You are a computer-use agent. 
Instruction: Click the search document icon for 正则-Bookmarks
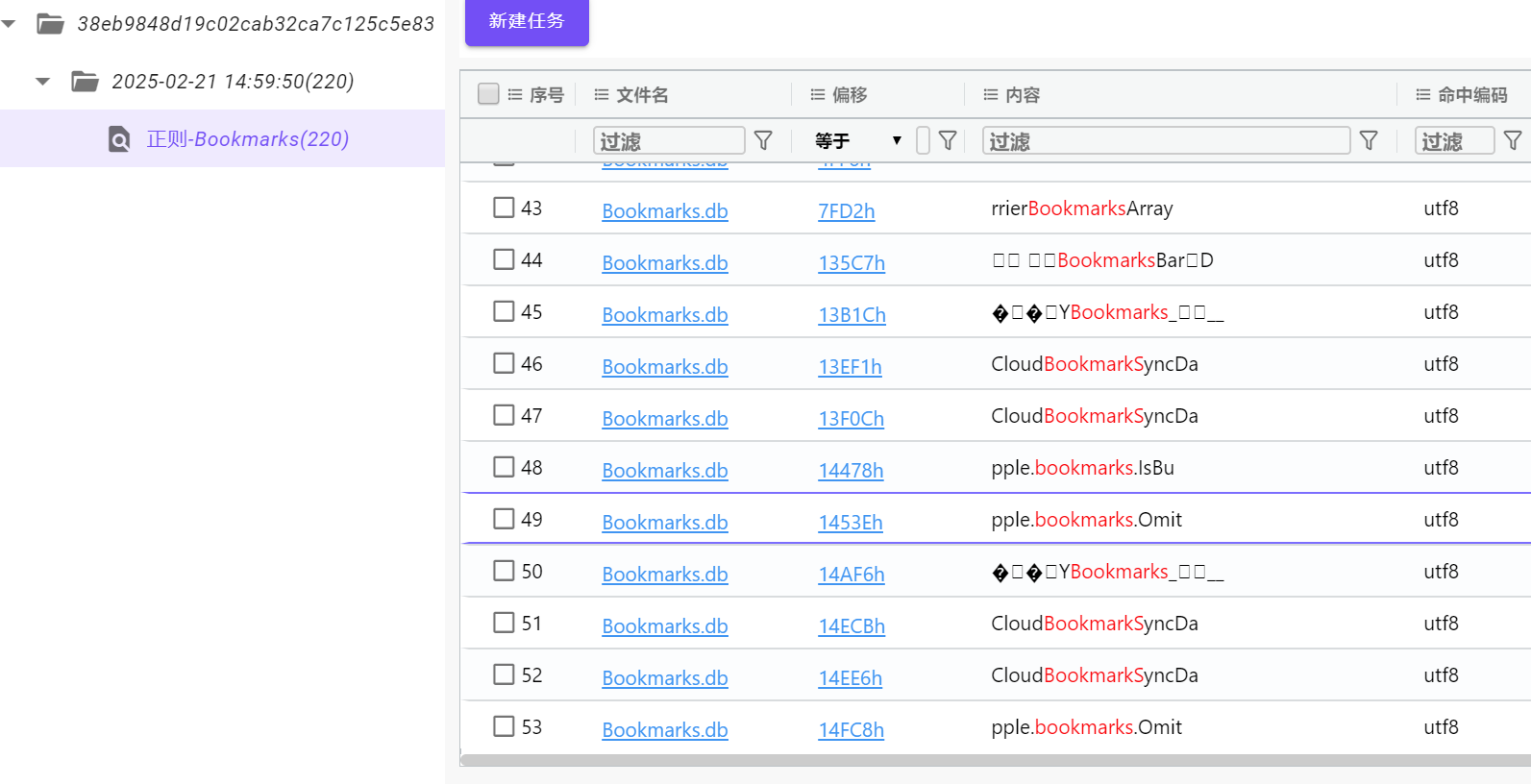pos(119,139)
